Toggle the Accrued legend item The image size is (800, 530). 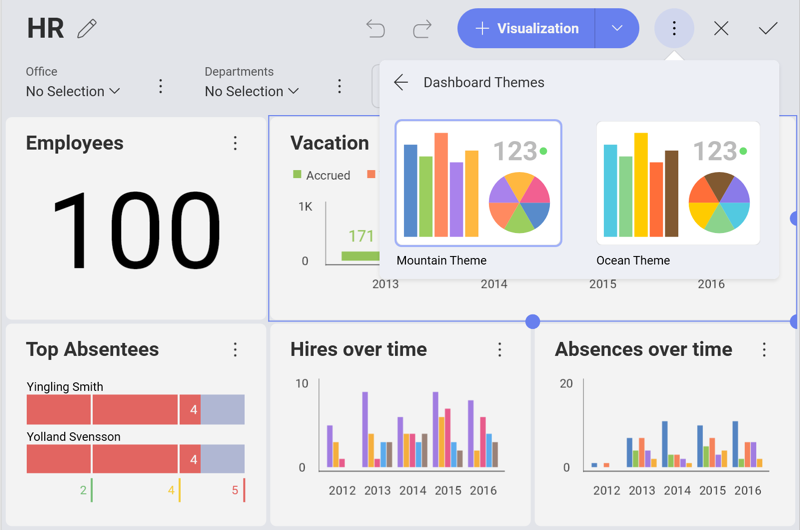(321, 175)
